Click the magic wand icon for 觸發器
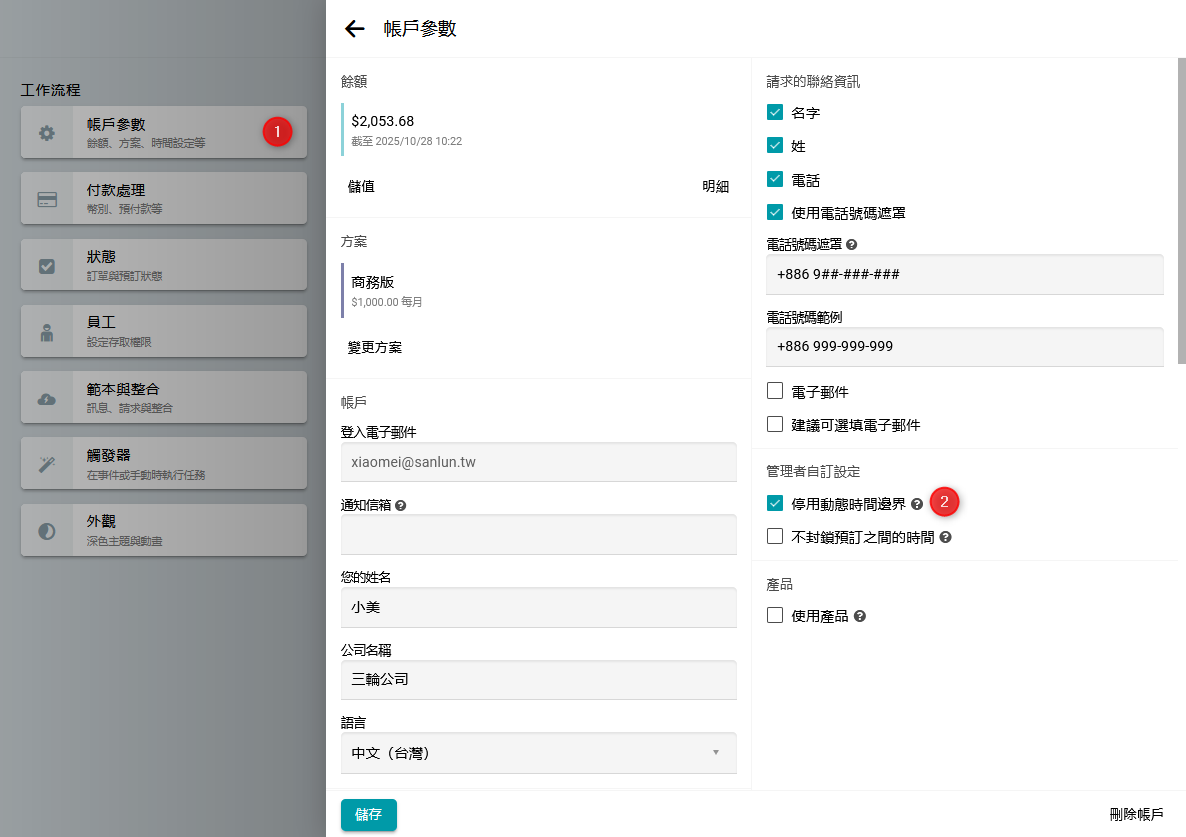1186x837 pixels. pyautogui.click(x=47, y=464)
